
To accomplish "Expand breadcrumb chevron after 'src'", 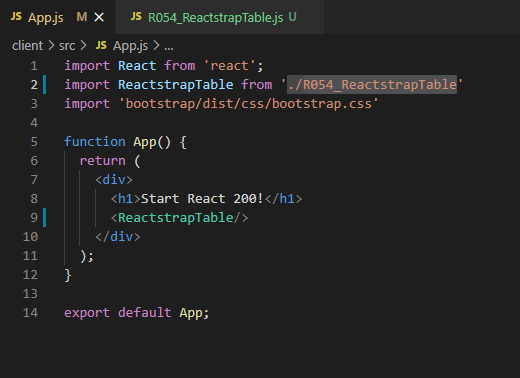I will (83, 46).
